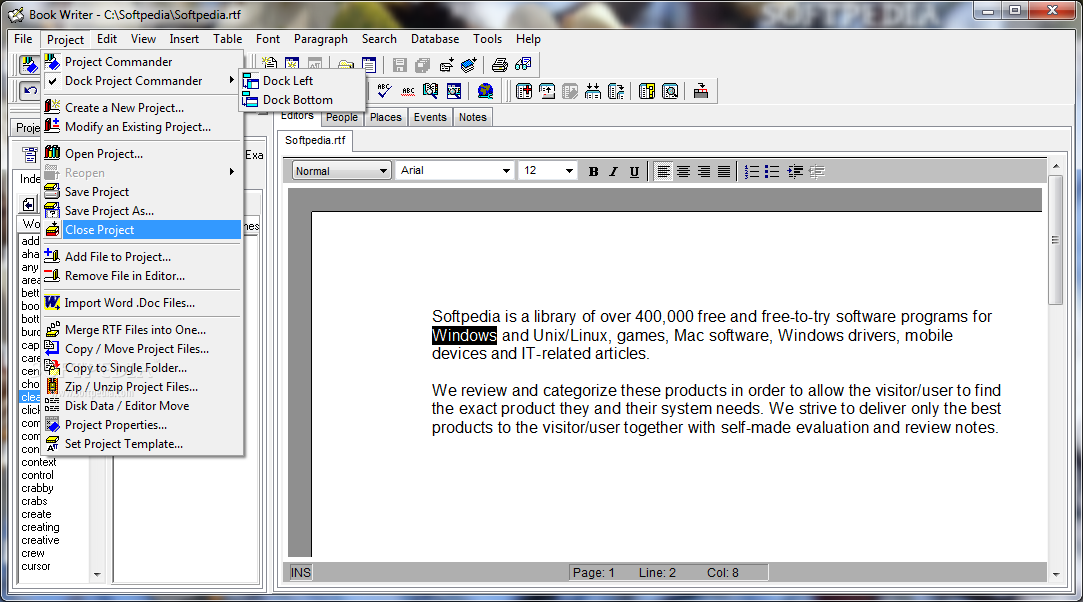This screenshot has height=602, width=1083.
Task: Click the Project Commander menu item
Action: [142, 61]
